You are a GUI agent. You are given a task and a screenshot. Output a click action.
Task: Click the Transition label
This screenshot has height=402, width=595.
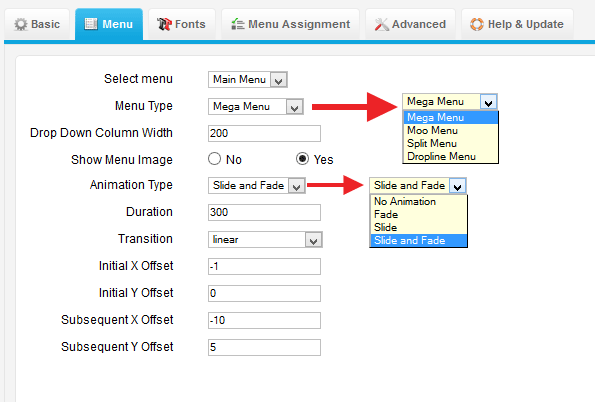[145, 238]
